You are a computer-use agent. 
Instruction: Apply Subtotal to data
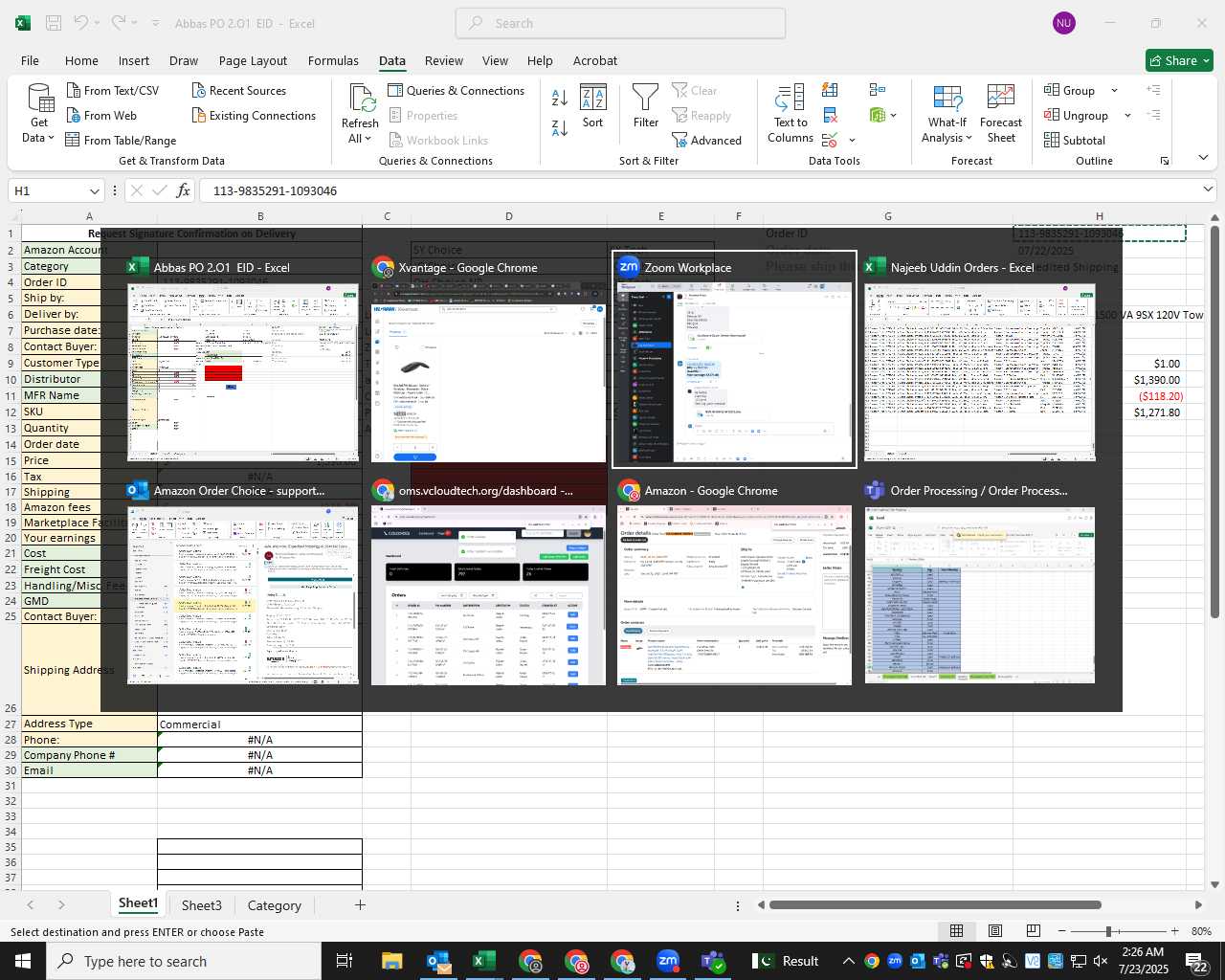[1075, 140]
